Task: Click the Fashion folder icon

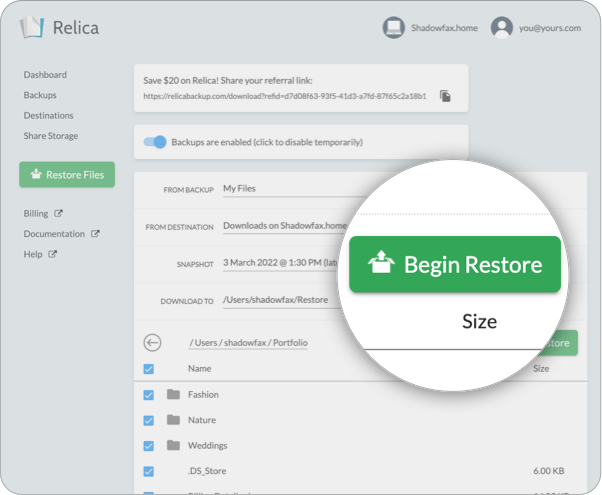Action: click(174, 394)
